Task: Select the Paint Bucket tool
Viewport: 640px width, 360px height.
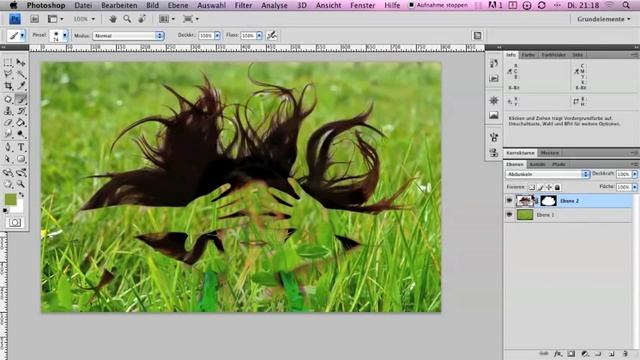Action: tap(21, 122)
